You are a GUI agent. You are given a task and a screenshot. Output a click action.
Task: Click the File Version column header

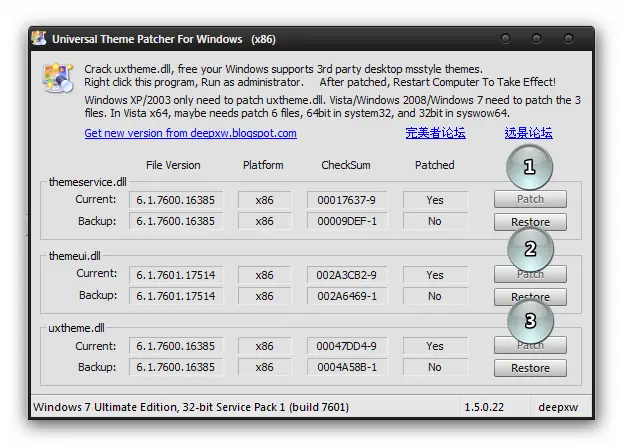173,165
